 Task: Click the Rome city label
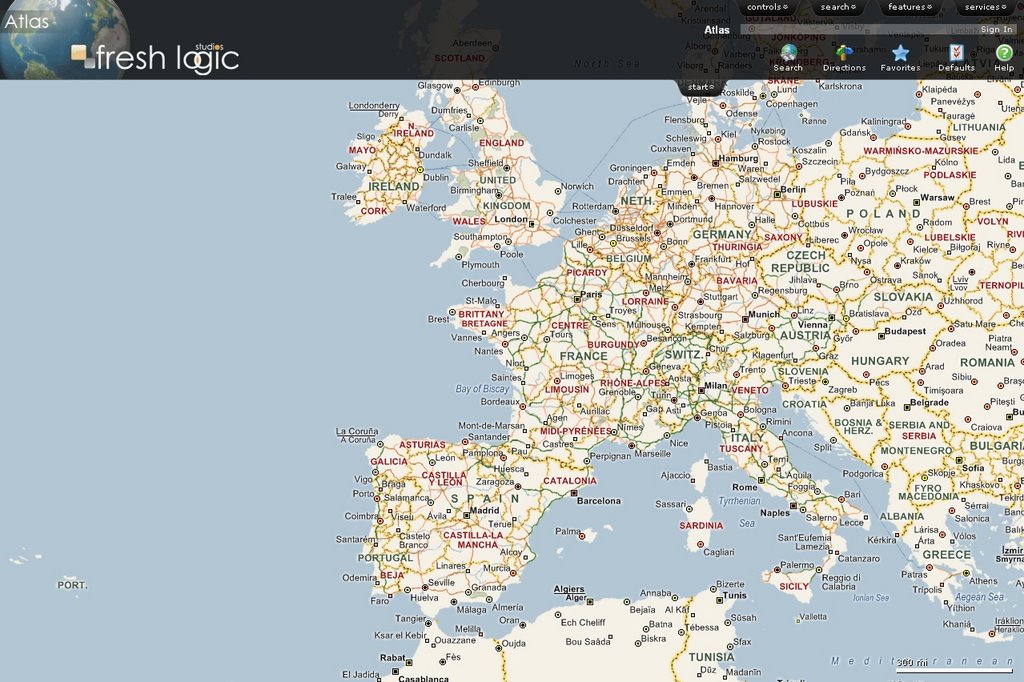[744, 487]
